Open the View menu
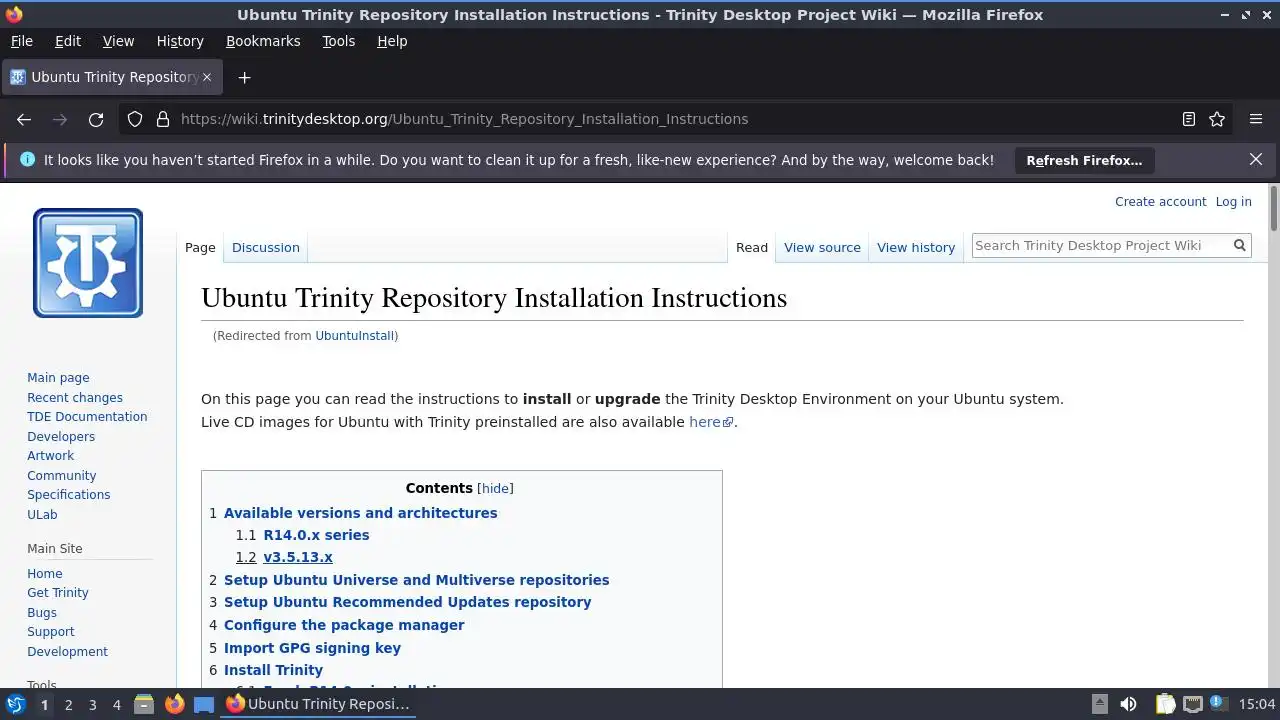Screen dimensions: 1280x720 tap(118, 41)
